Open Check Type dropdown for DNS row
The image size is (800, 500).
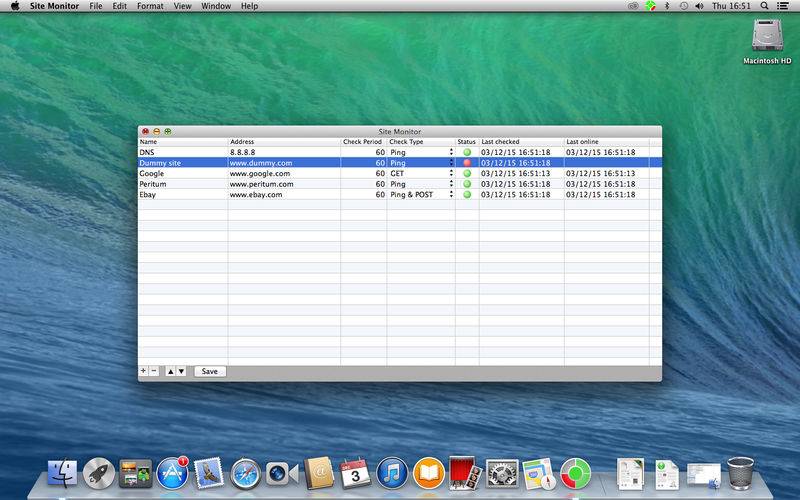(x=451, y=151)
